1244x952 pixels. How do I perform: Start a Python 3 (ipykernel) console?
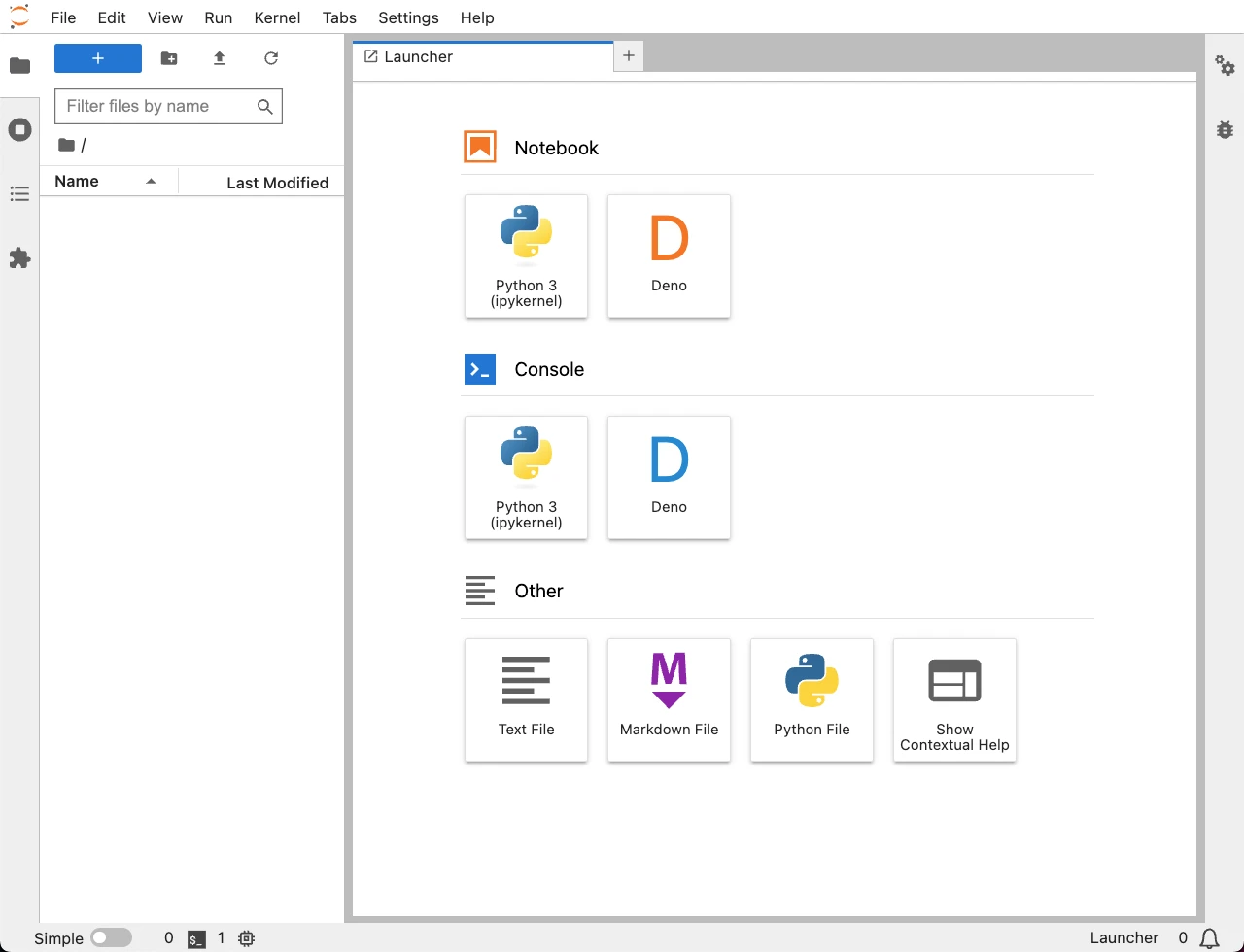coord(527,478)
